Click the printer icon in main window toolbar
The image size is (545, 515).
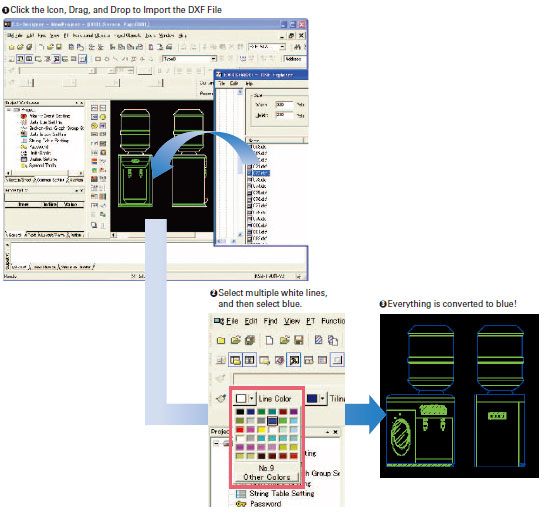tap(169, 47)
